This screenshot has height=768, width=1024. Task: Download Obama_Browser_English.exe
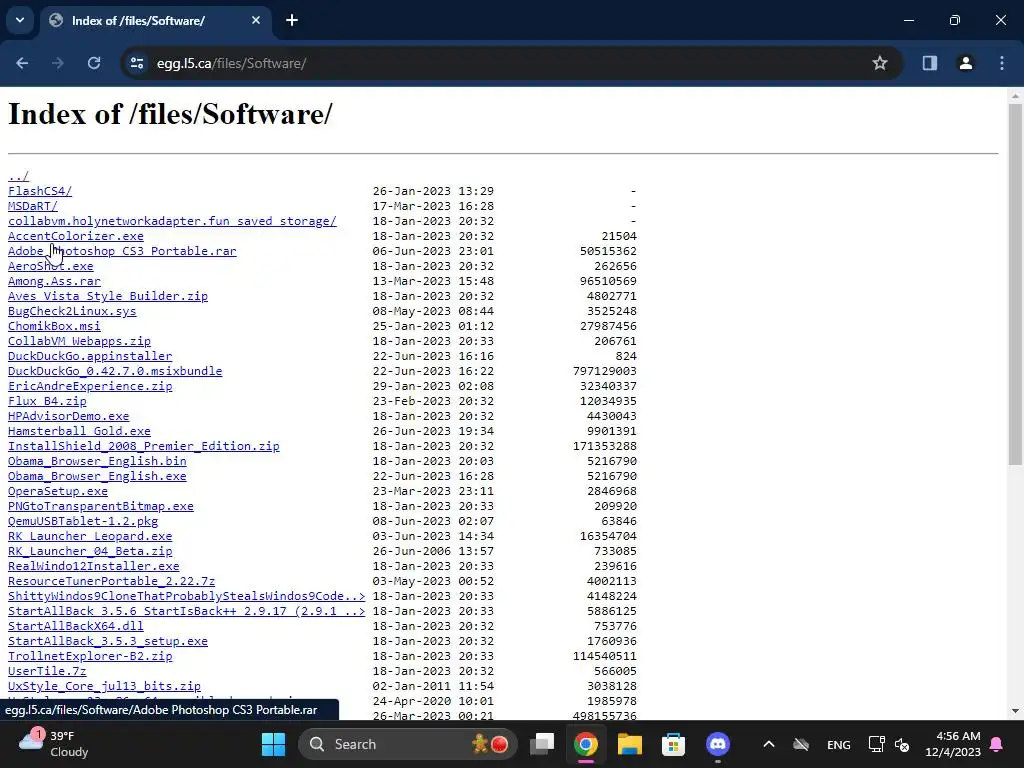coord(97,477)
